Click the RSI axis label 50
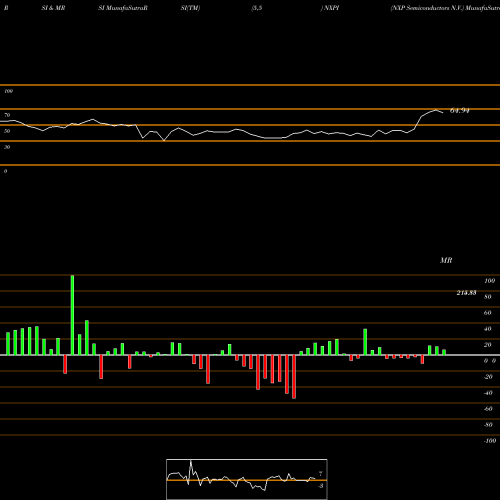This screenshot has width=500, height=500. (7, 131)
